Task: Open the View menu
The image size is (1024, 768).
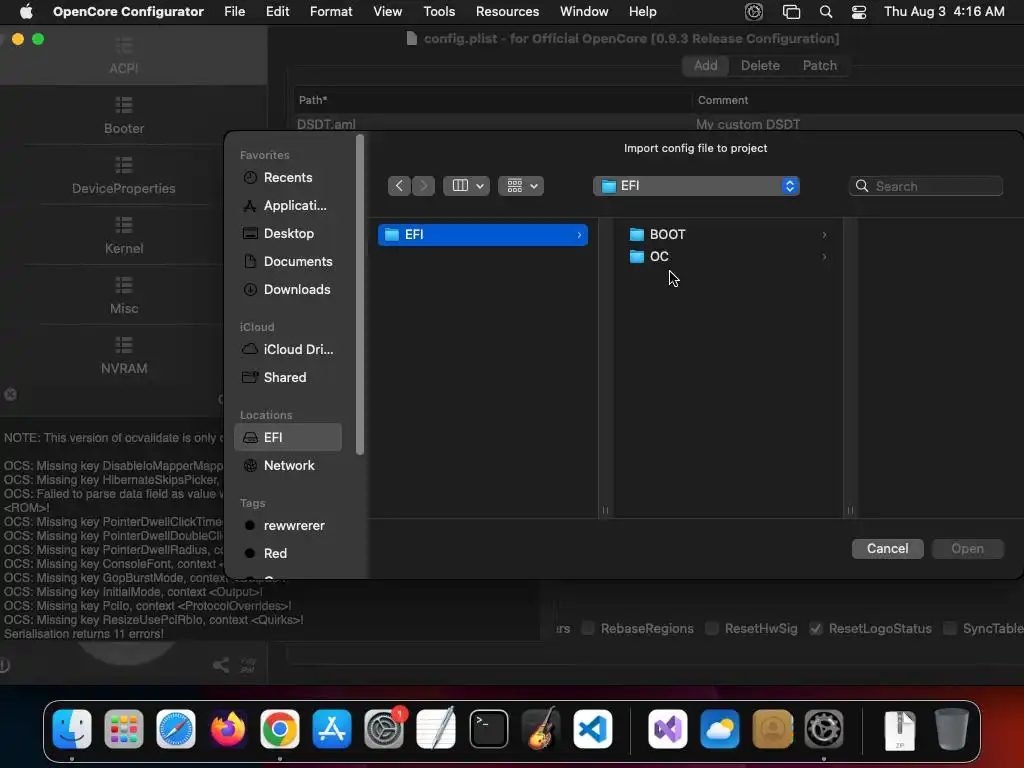Action: point(387,12)
